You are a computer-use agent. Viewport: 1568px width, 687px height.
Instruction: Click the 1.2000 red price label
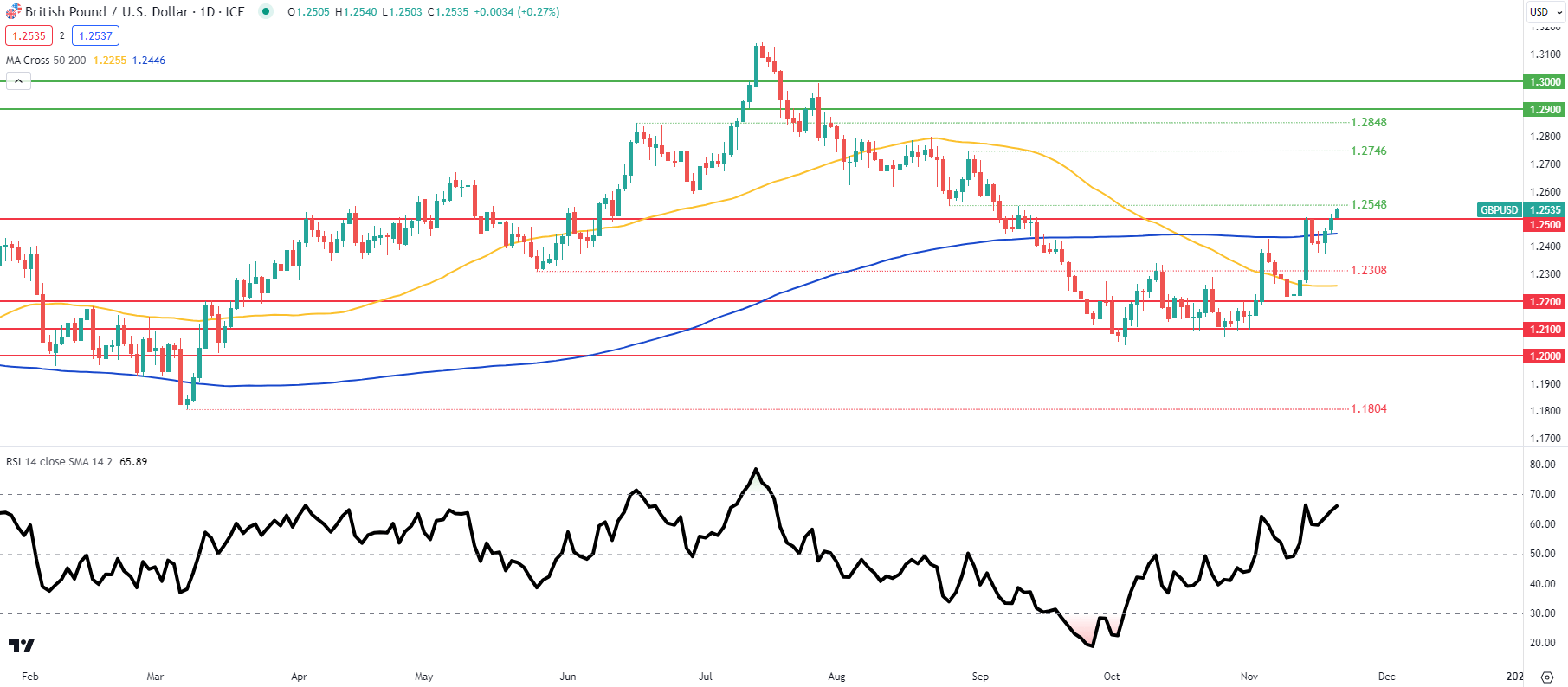[x=1545, y=356]
